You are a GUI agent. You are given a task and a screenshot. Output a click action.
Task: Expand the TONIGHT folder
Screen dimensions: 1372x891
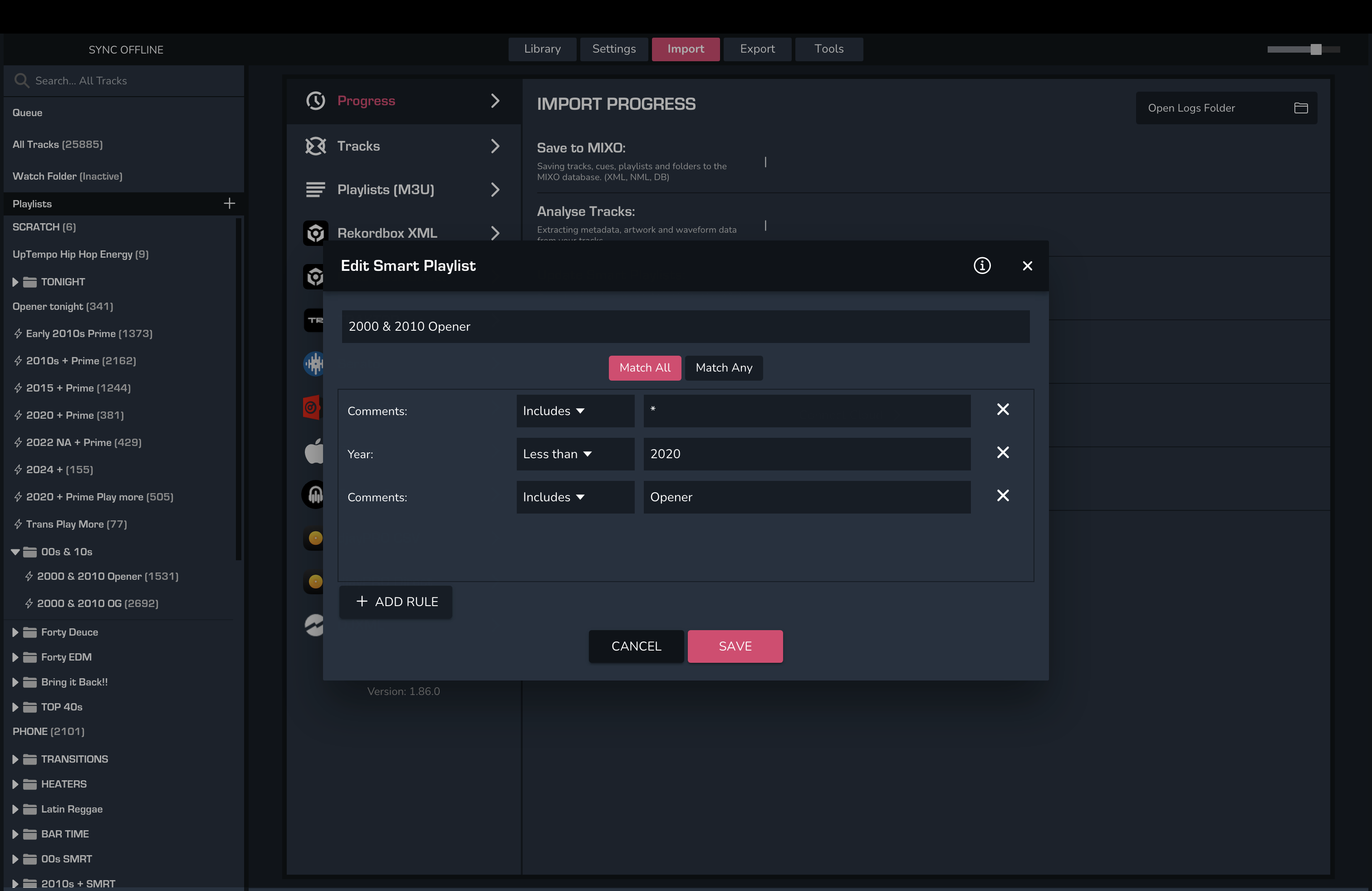click(x=15, y=282)
